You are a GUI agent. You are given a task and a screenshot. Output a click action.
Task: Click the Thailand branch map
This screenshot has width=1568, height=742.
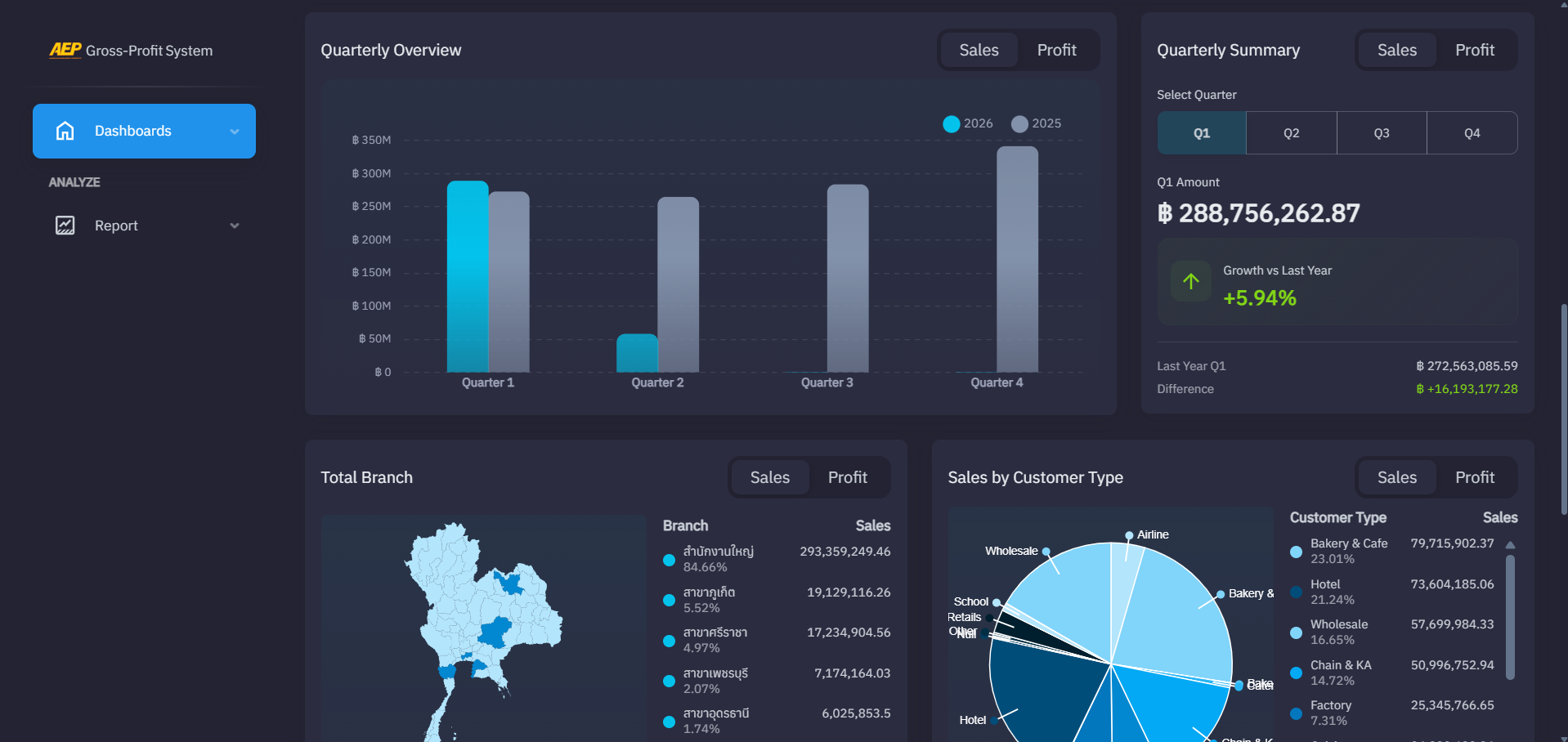tap(484, 629)
